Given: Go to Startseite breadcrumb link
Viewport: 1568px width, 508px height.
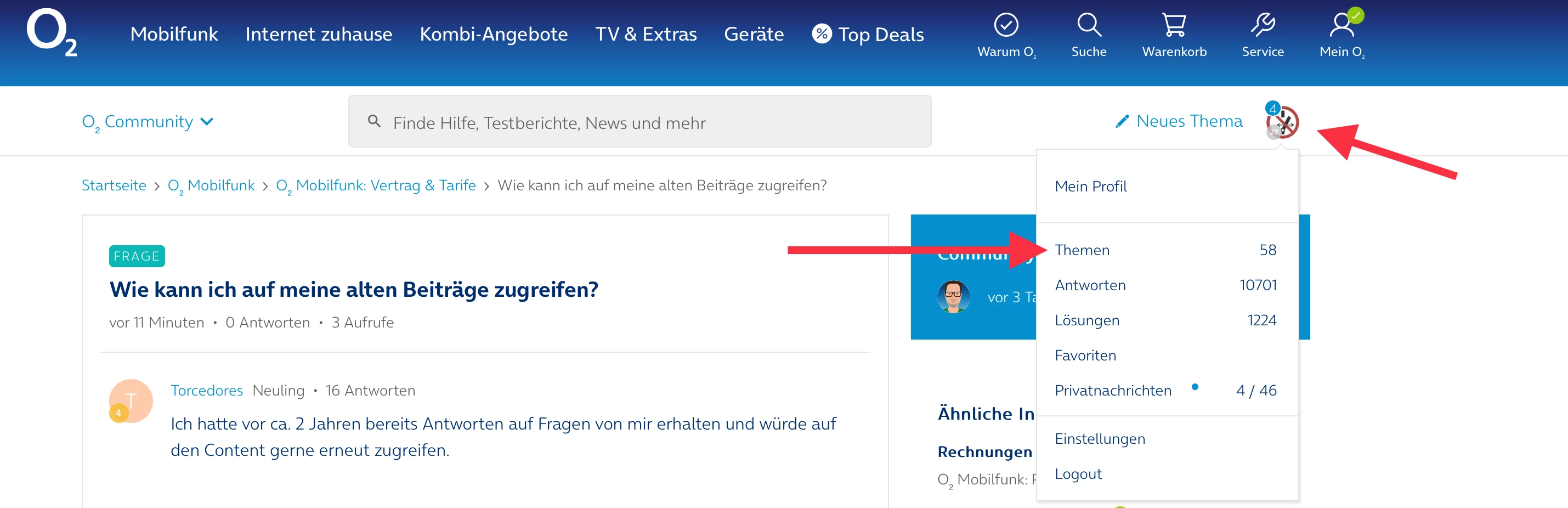Looking at the screenshot, I should [114, 185].
